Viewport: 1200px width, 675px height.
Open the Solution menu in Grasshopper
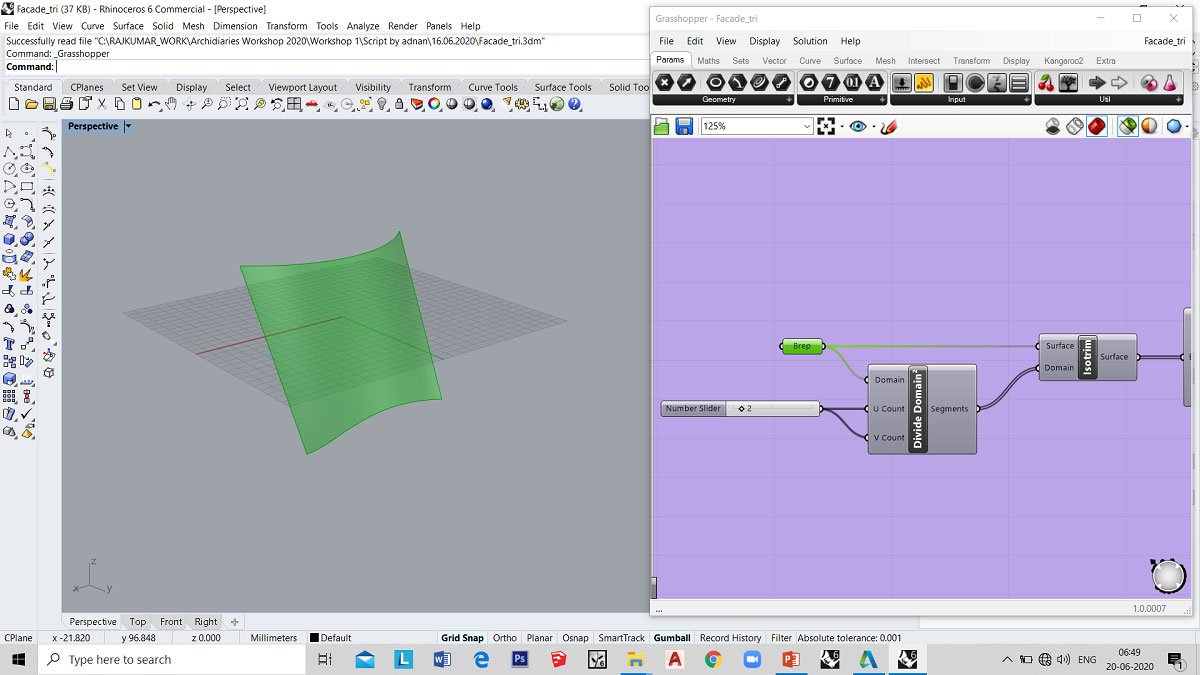[809, 41]
